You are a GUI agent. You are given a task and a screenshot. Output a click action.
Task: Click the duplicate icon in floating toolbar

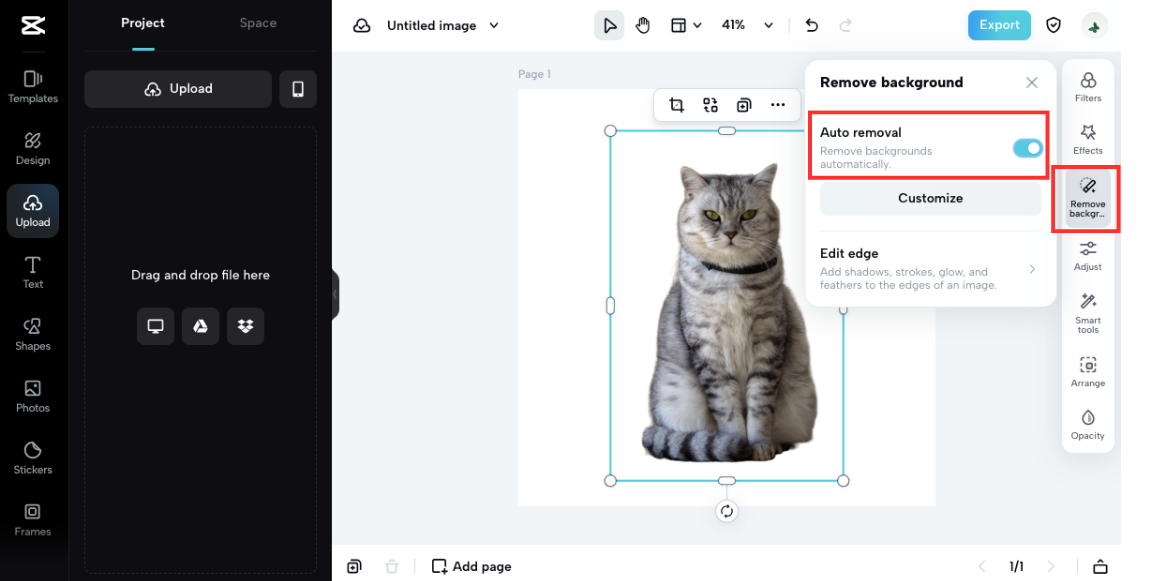tap(744, 105)
